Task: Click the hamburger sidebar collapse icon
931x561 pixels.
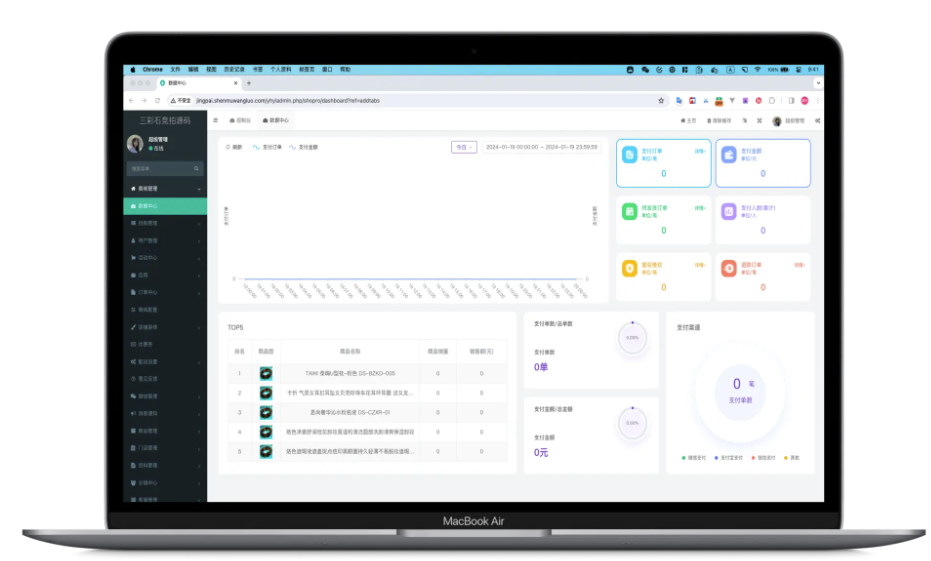Action: pyautogui.click(x=215, y=120)
